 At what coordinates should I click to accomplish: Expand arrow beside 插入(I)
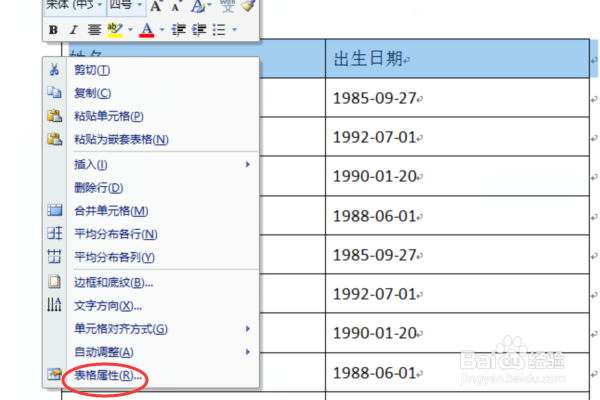pos(248,164)
